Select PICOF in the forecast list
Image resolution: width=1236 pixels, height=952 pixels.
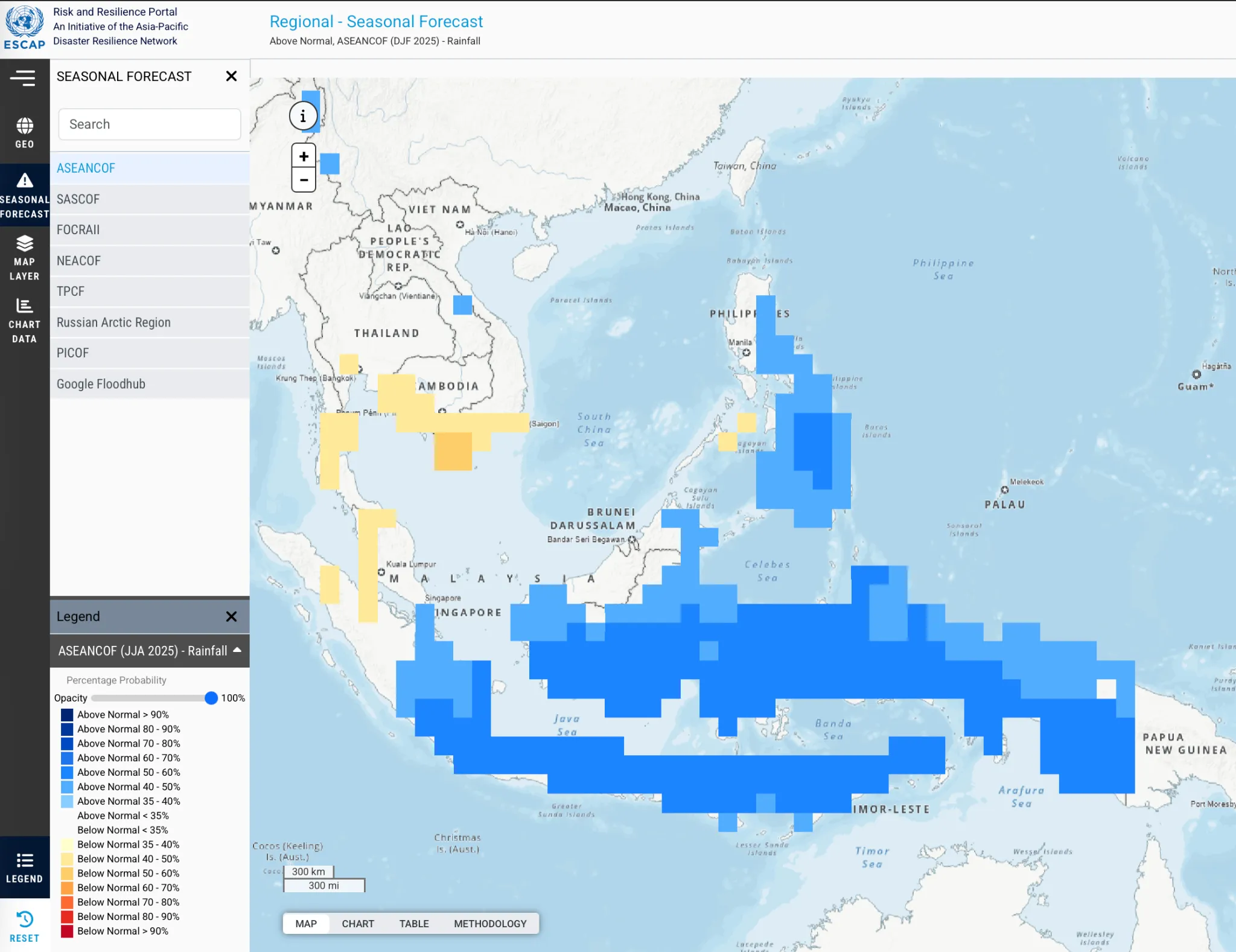pyautogui.click(x=150, y=353)
